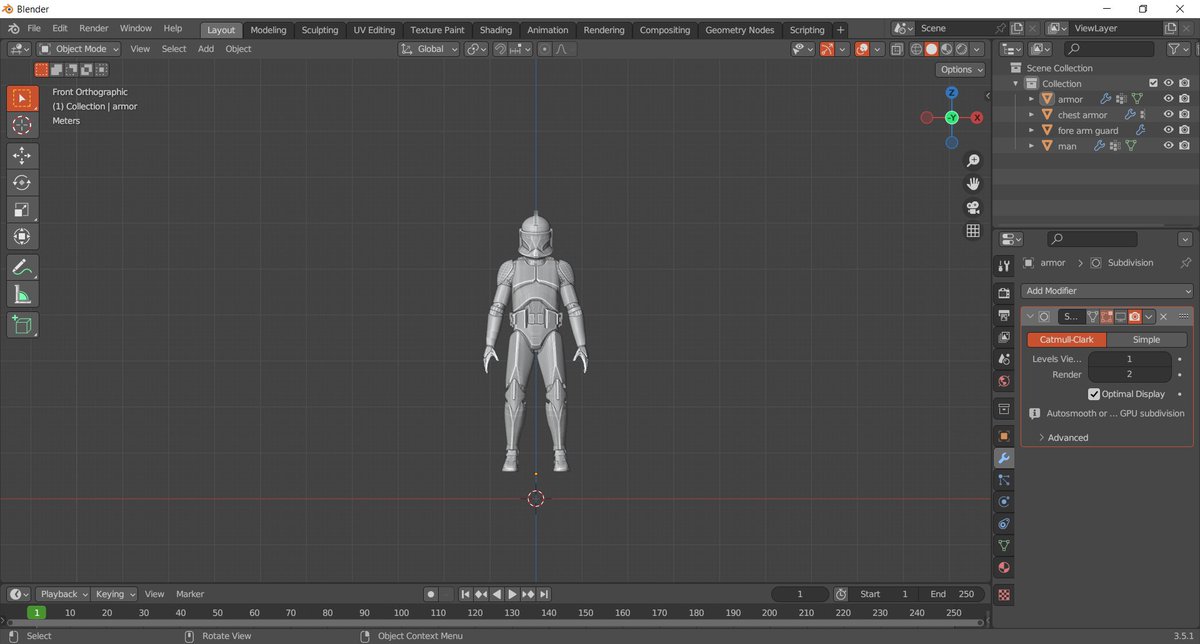Open the Render menu

[93, 29]
